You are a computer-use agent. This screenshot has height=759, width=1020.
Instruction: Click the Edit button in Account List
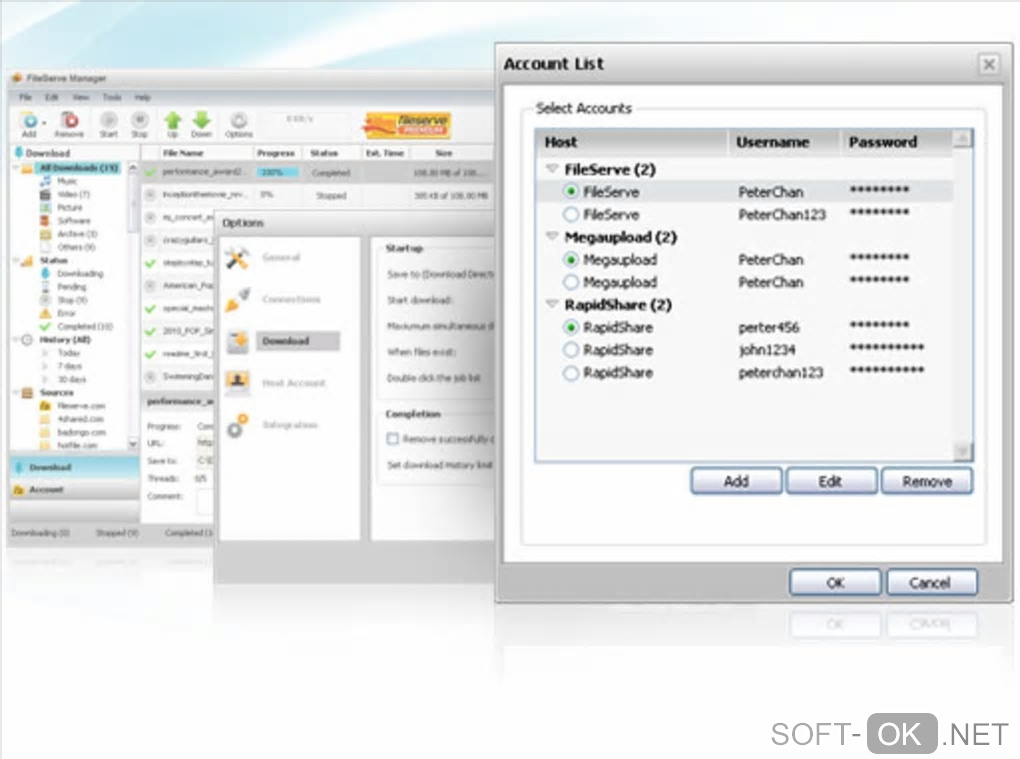coord(831,481)
